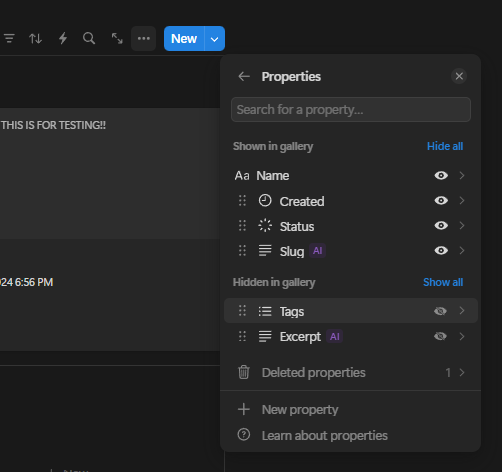Click the AI badge next to Slug
This screenshot has width=502, height=472.
point(318,251)
